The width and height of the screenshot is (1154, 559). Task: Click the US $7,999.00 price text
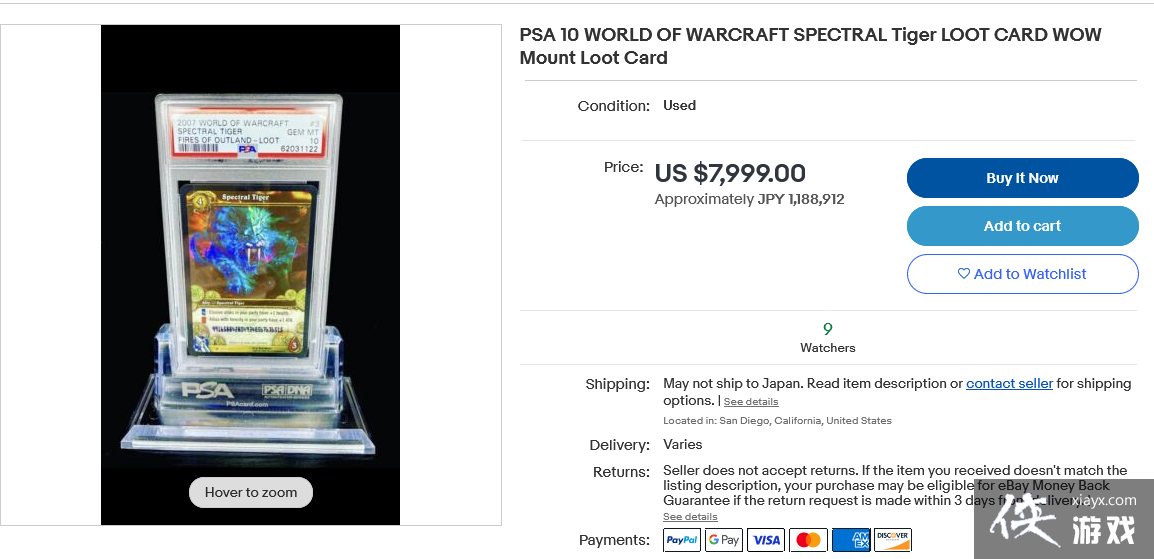click(730, 173)
